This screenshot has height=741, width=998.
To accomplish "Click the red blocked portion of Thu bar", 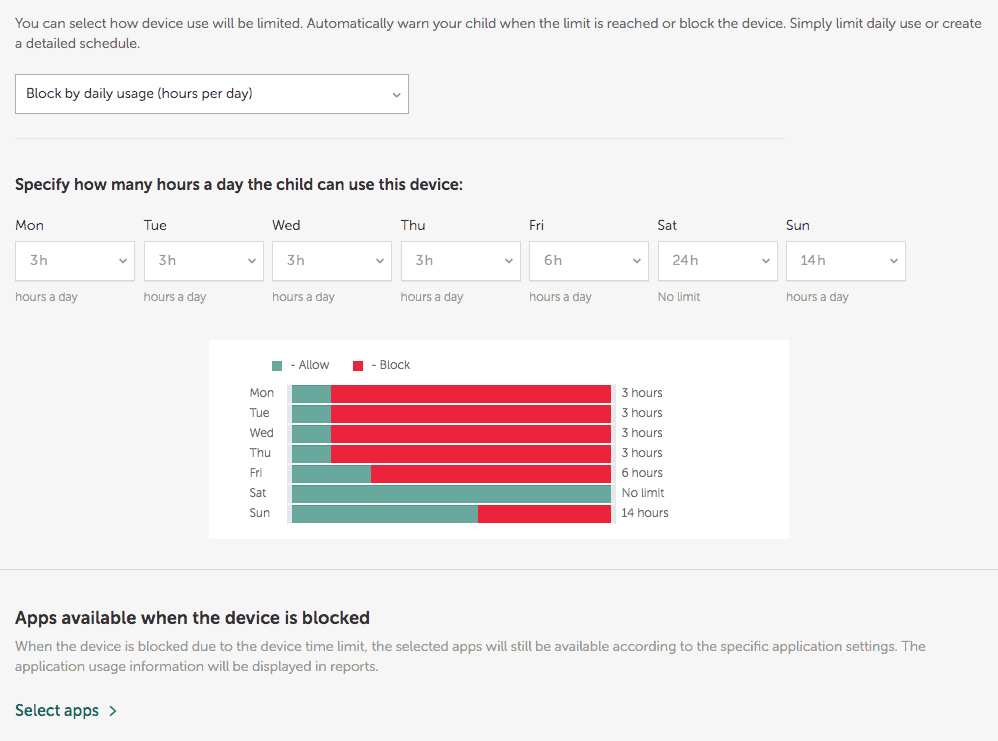I will (470, 454).
